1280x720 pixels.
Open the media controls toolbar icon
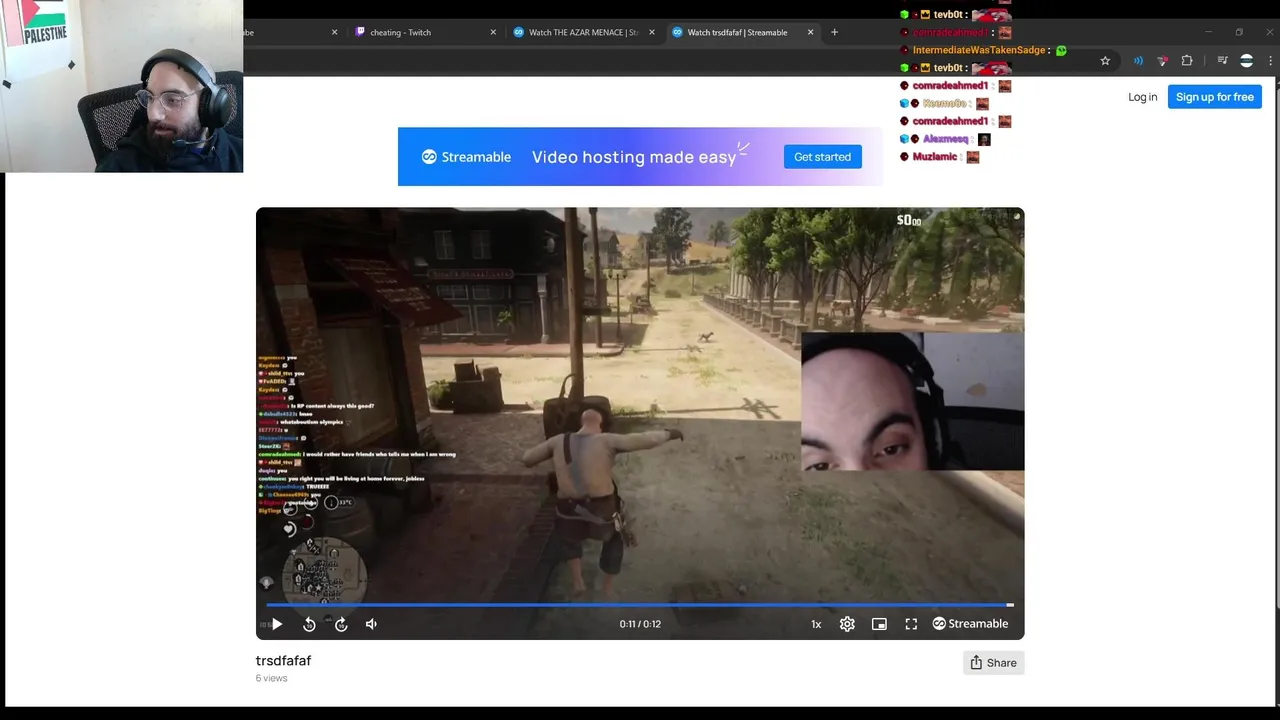click(1222, 61)
